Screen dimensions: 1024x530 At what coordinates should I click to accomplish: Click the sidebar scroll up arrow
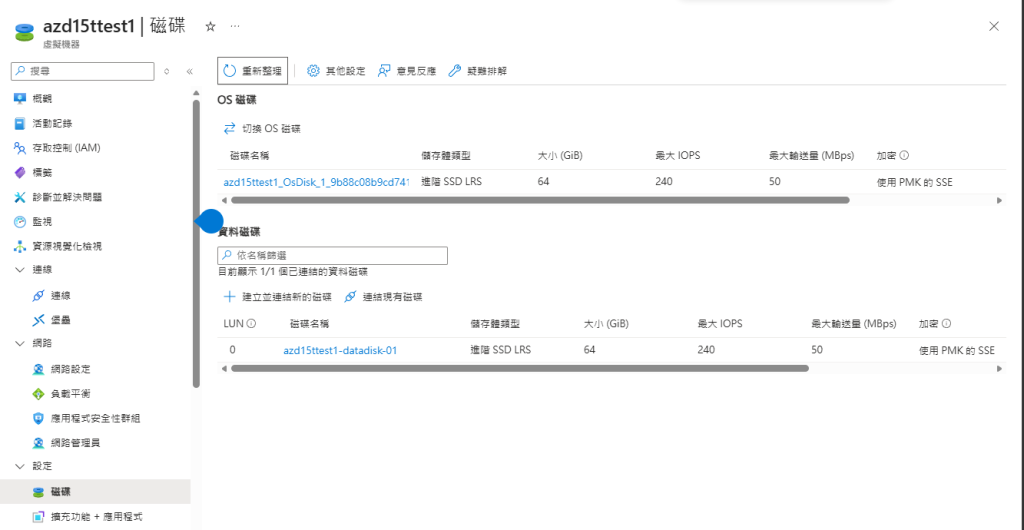(196, 93)
